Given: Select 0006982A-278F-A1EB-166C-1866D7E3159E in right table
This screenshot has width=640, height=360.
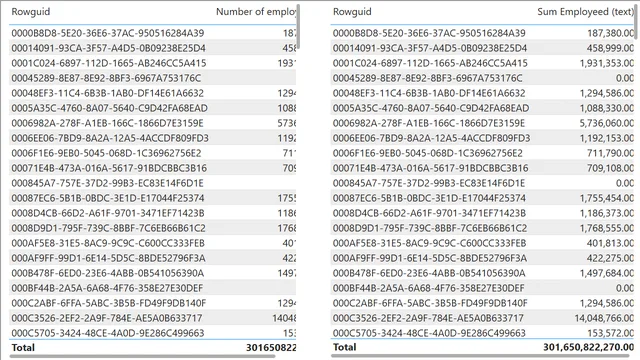Looking at the screenshot, I should pos(429,123).
